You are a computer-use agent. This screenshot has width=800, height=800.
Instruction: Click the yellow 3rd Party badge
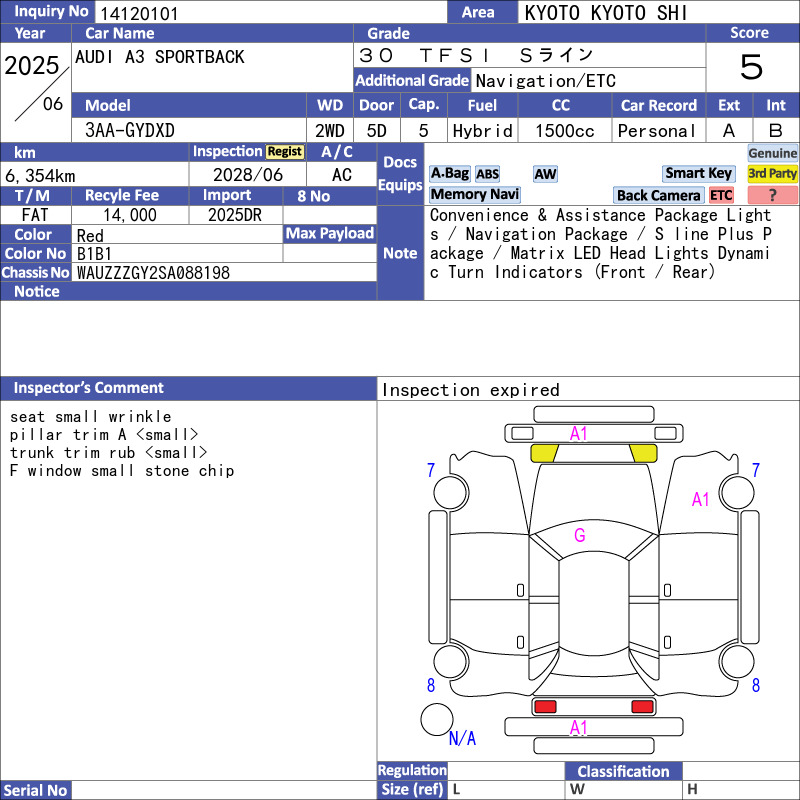[x=772, y=173]
